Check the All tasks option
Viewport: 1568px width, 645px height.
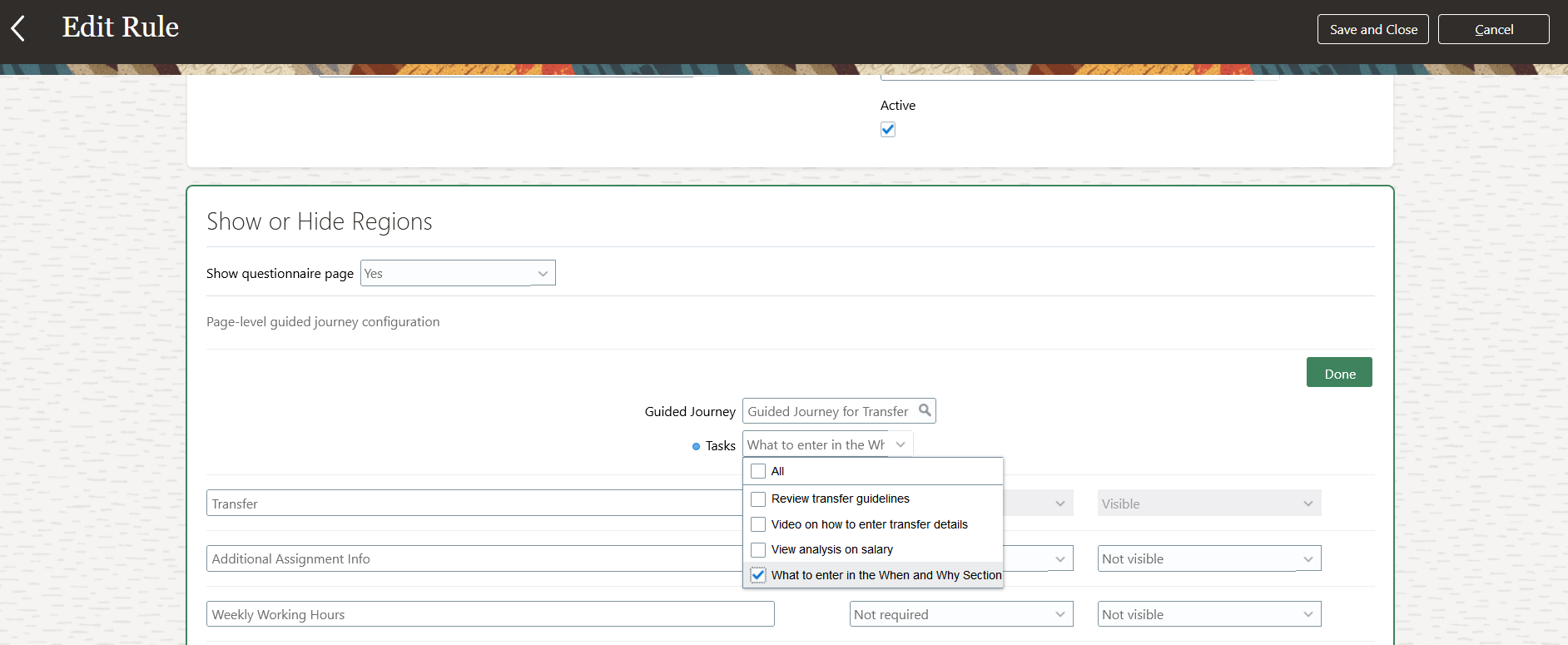758,471
